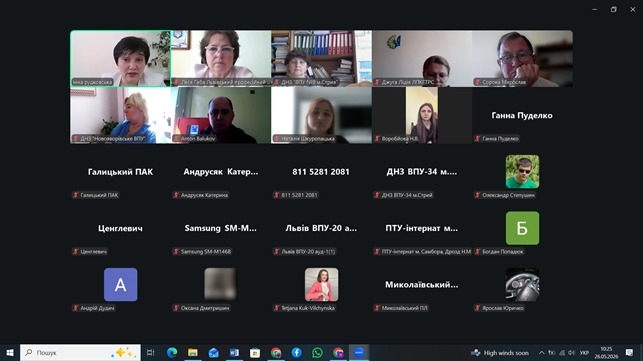643x361 pixels.
Task: Click the large Ценглевич name
Action: pyautogui.click(x=120, y=228)
